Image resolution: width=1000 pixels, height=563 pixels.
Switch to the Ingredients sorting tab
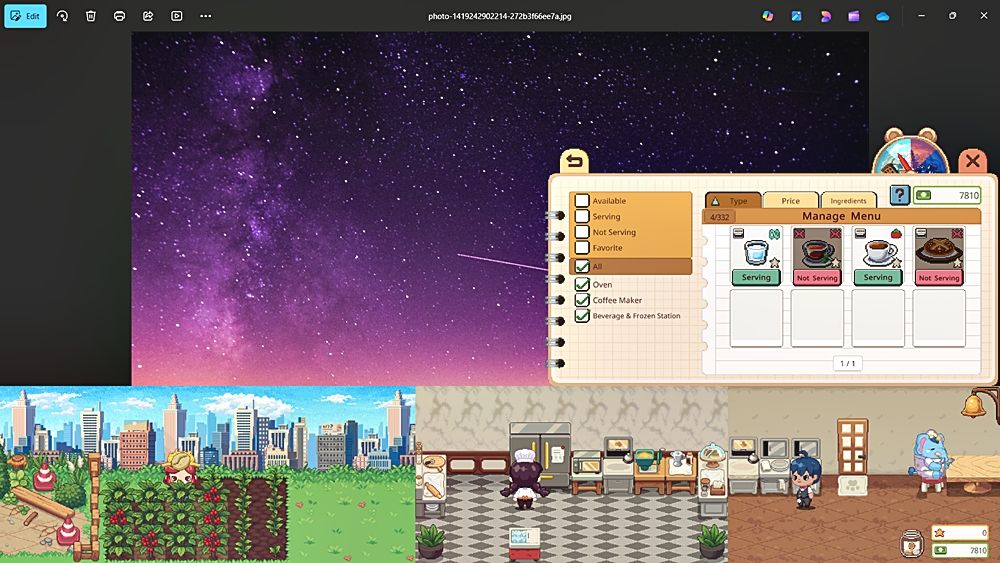tap(849, 200)
